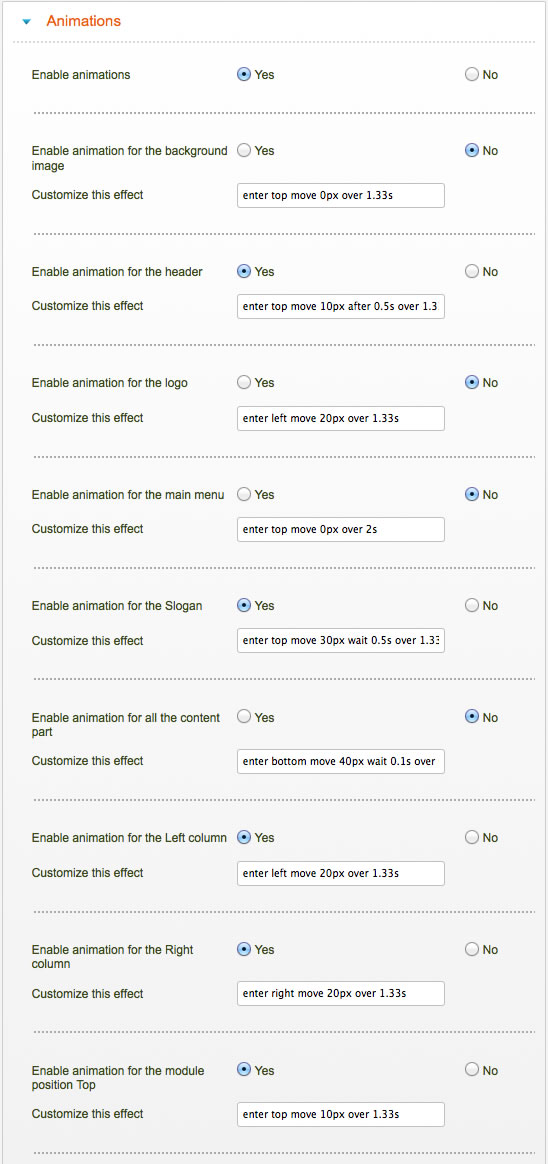The height and width of the screenshot is (1164, 548).
Task: Disable Slogan animation with No
Action: pos(472,606)
